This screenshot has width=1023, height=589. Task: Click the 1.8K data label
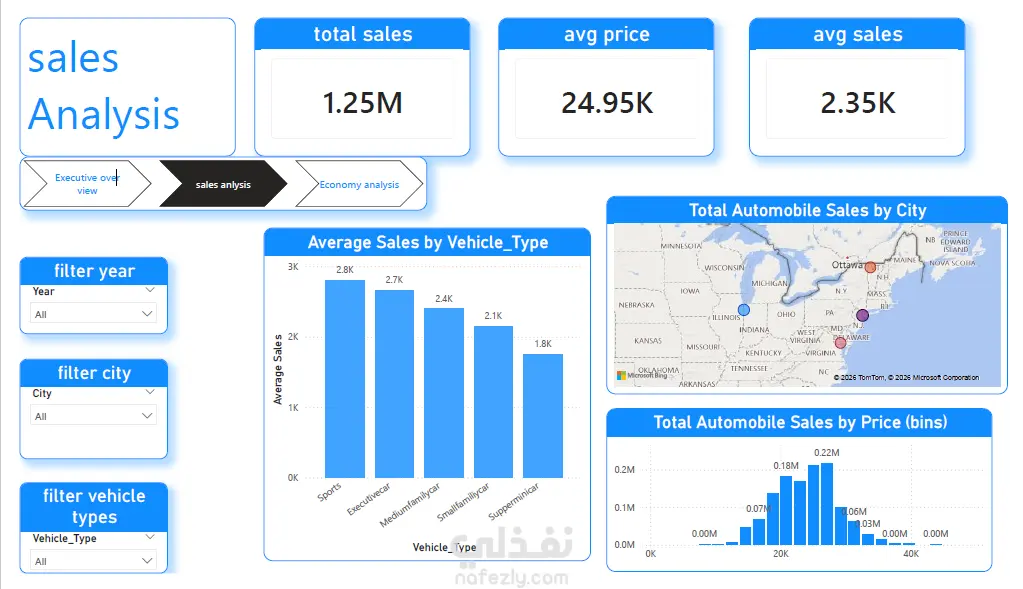point(543,344)
